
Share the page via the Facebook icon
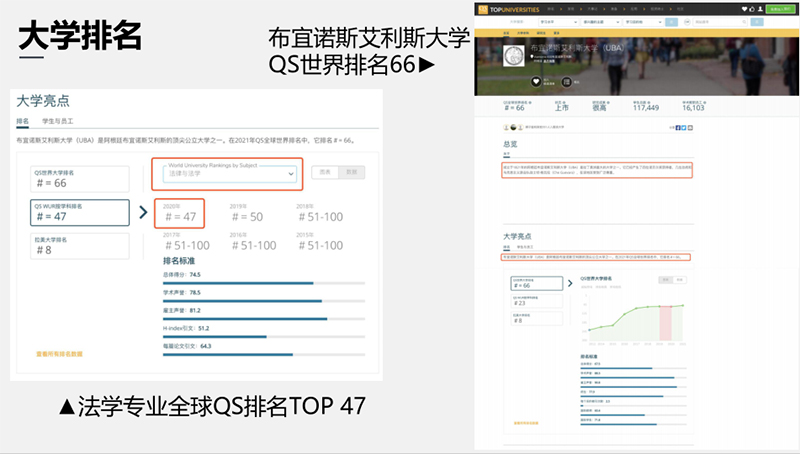[678, 128]
